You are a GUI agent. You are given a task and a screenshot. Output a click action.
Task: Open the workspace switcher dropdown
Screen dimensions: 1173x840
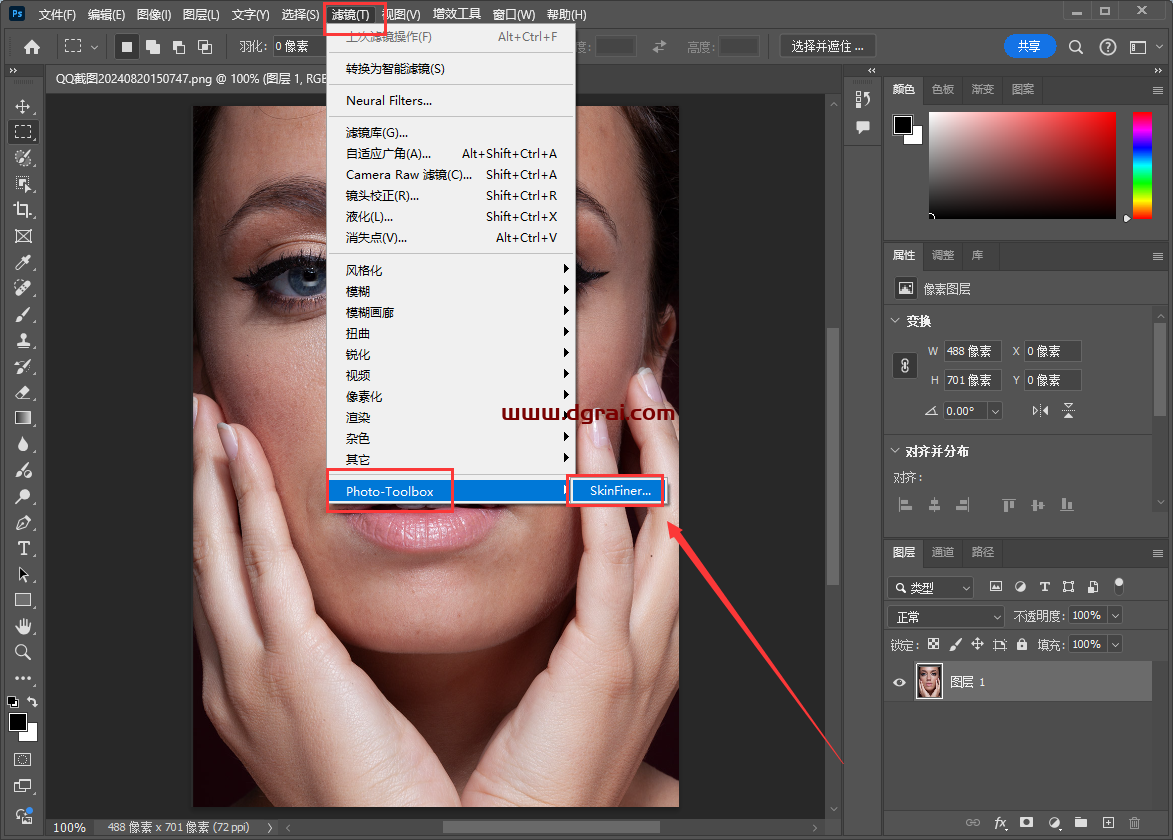(x=1145, y=47)
